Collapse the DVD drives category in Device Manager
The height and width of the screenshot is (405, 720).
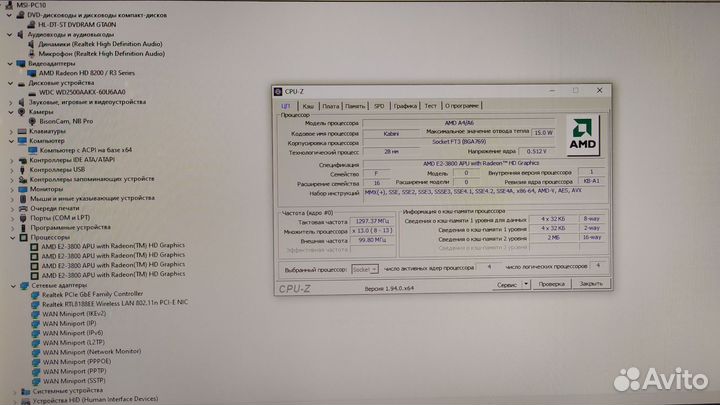(x=10, y=15)
